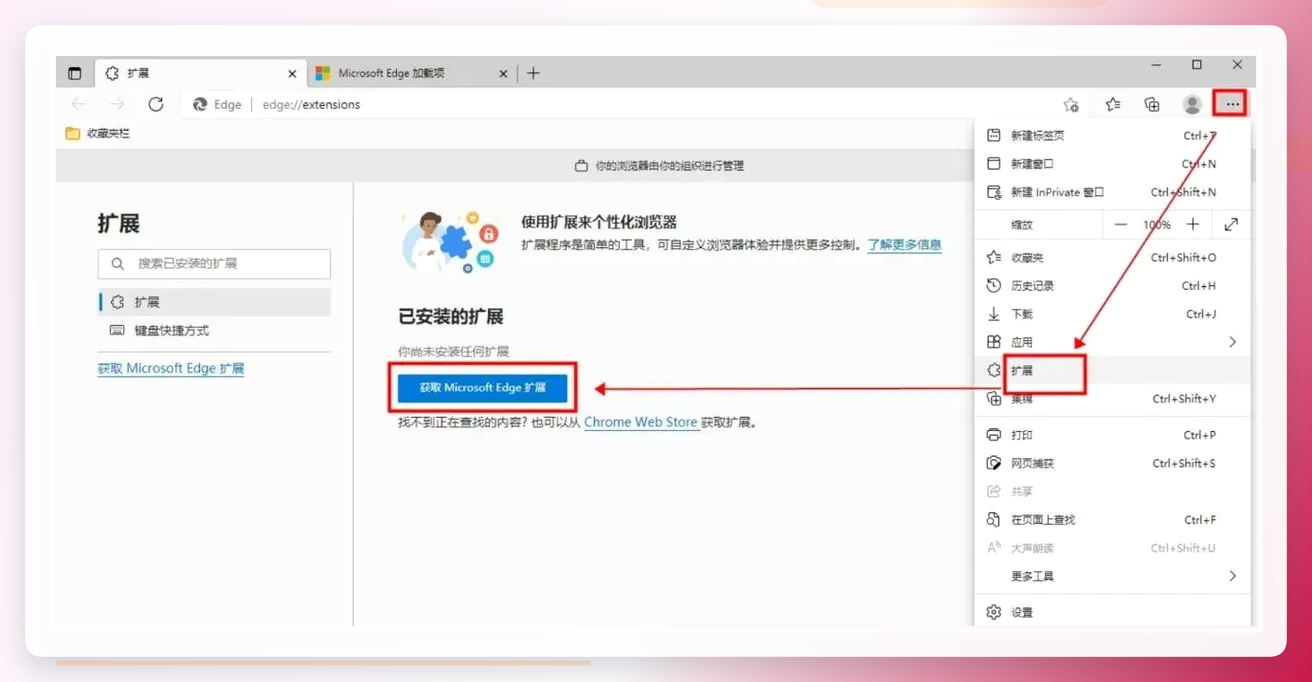Expand the 应用 submenu

coord(1112,342)
